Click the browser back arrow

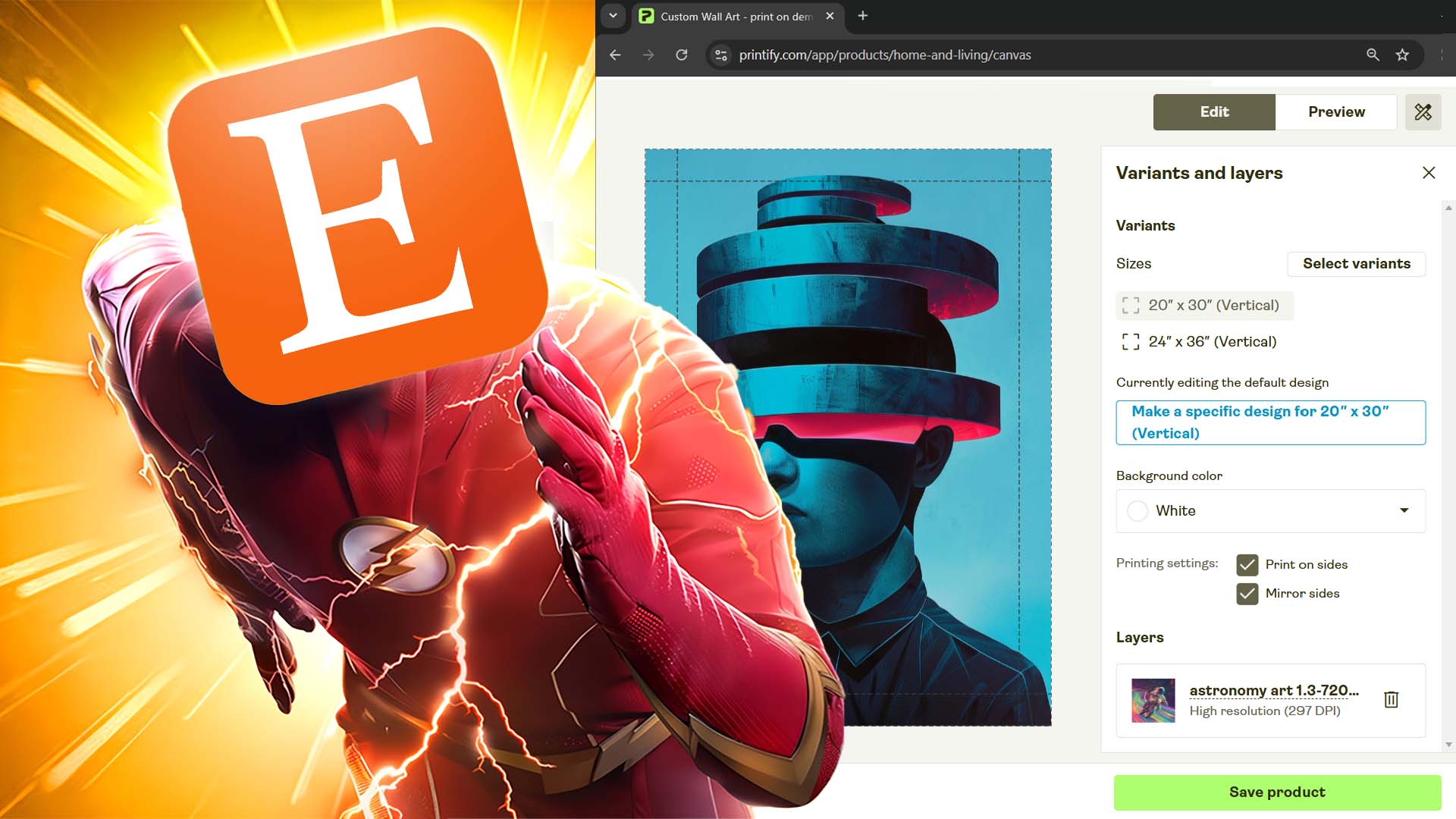point(615,55)
